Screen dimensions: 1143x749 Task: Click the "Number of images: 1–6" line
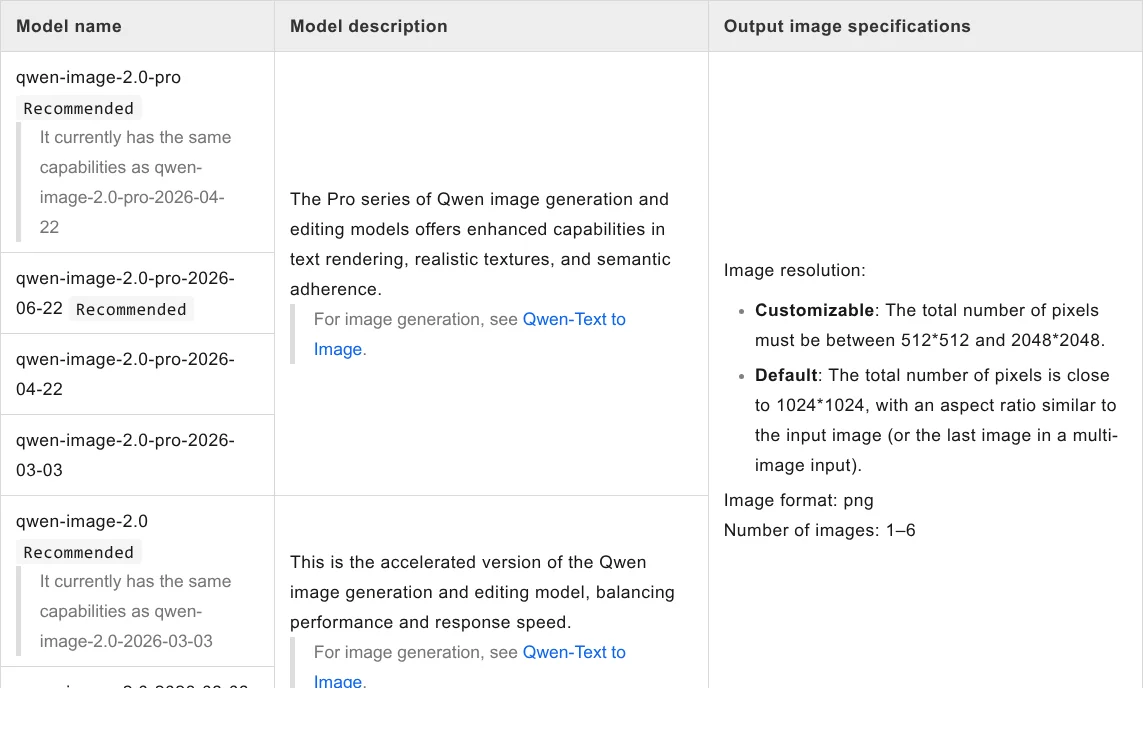tap(819, 530)
